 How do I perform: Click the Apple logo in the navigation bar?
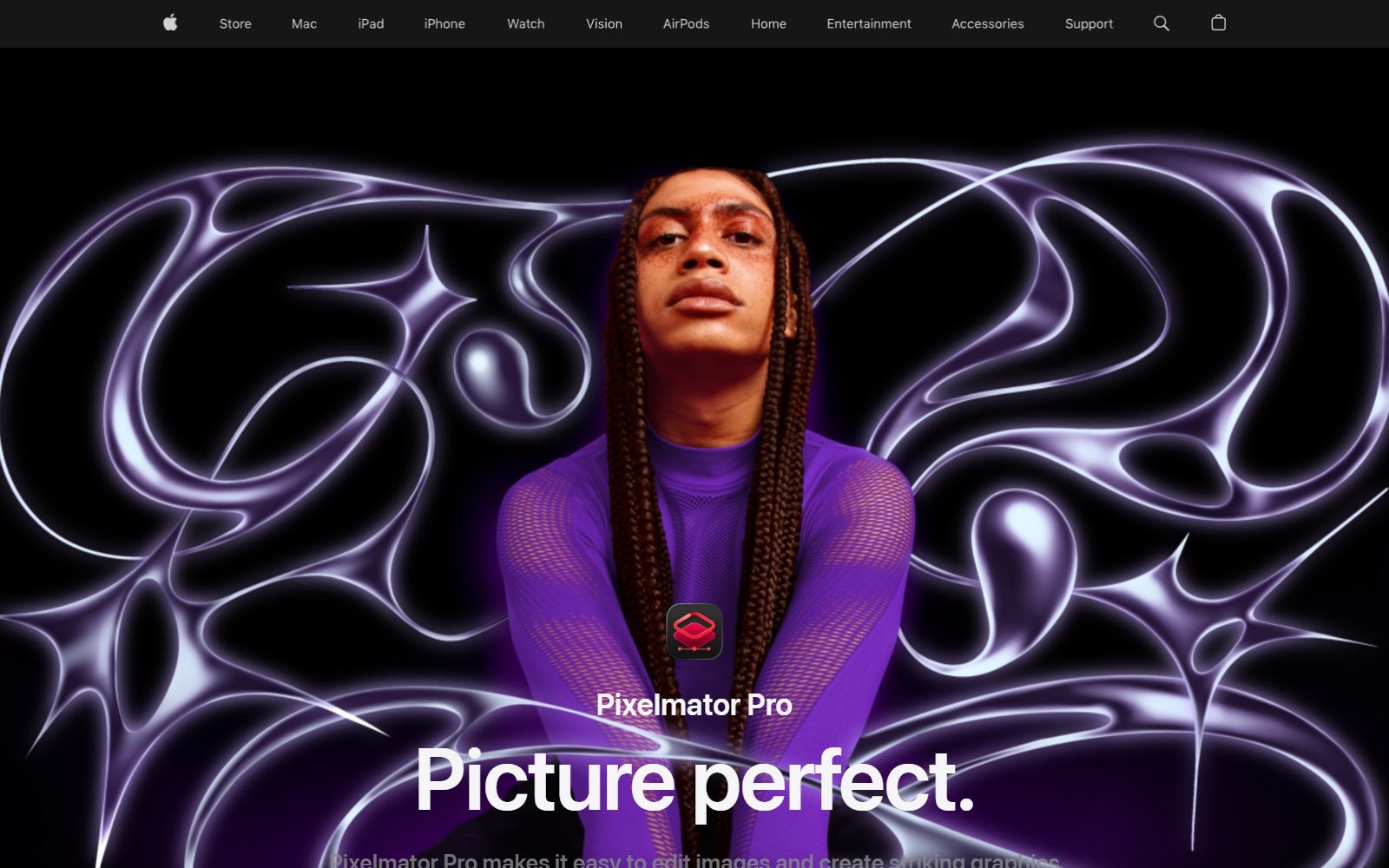pyautogui.click(x=170, y=23)
